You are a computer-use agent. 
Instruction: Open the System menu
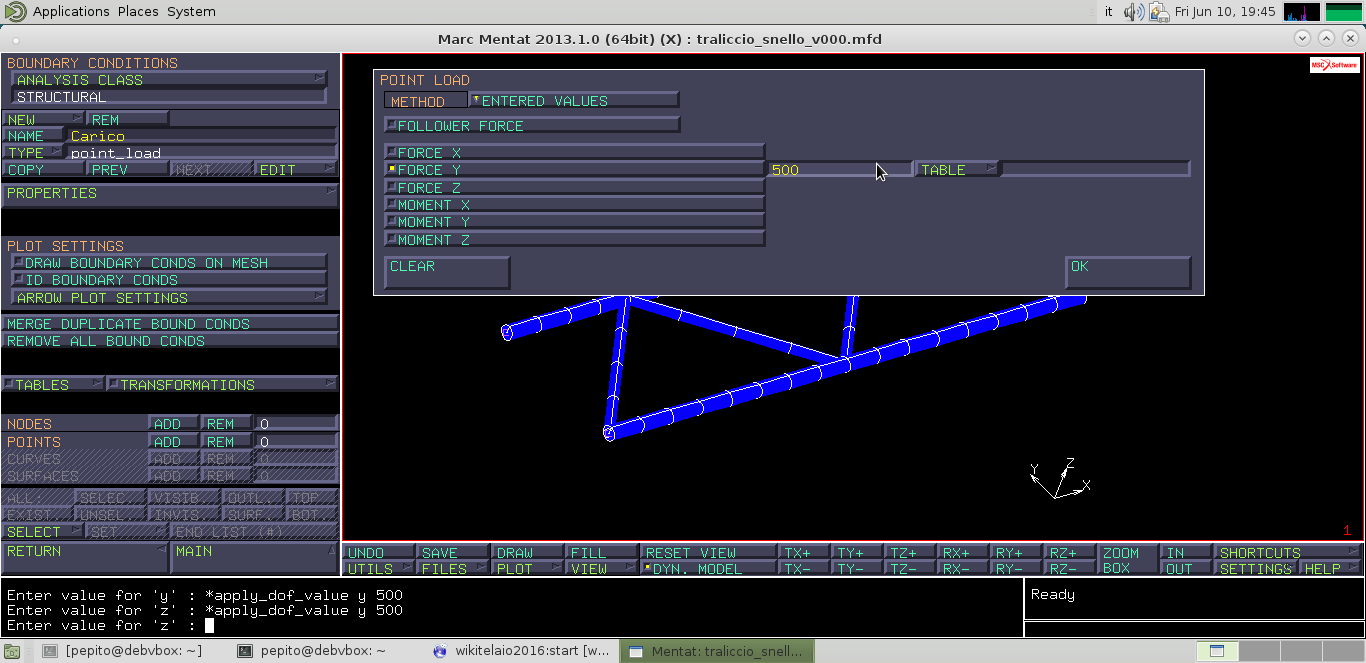[191, 12]
